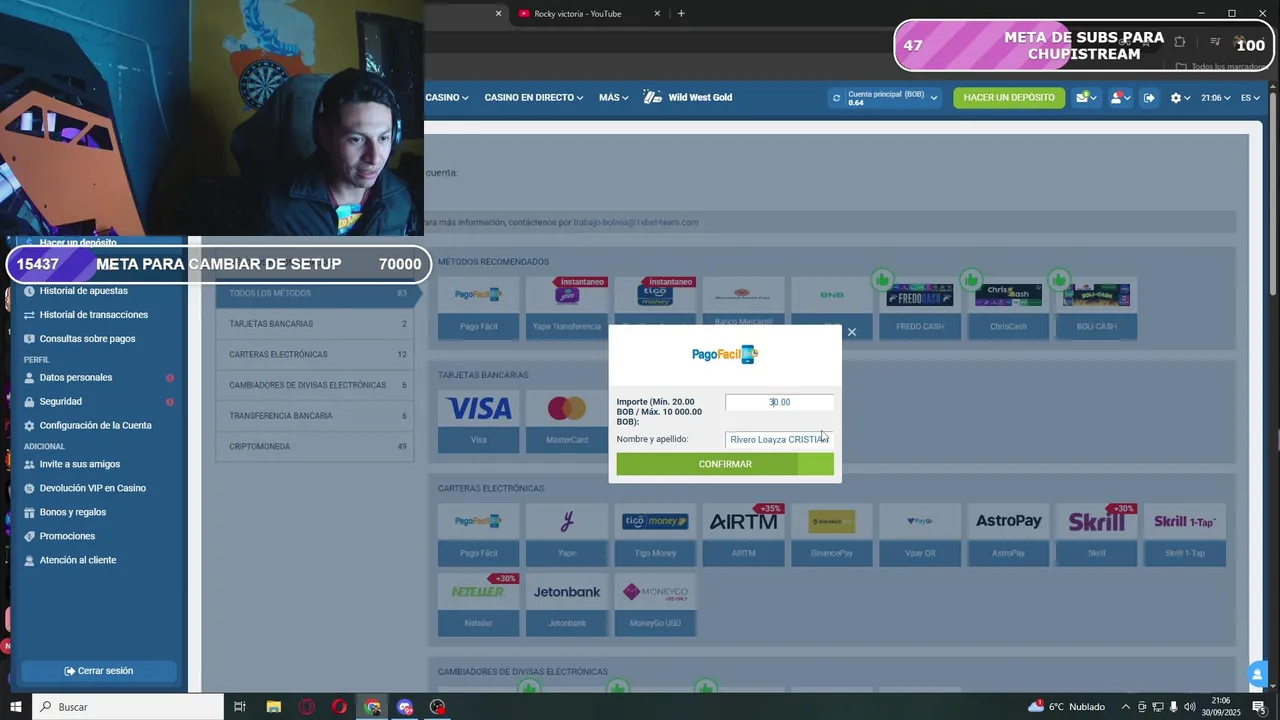
Task: Select Cambiadores de divisas electrónicas category
Action: (x=315, y=385)
